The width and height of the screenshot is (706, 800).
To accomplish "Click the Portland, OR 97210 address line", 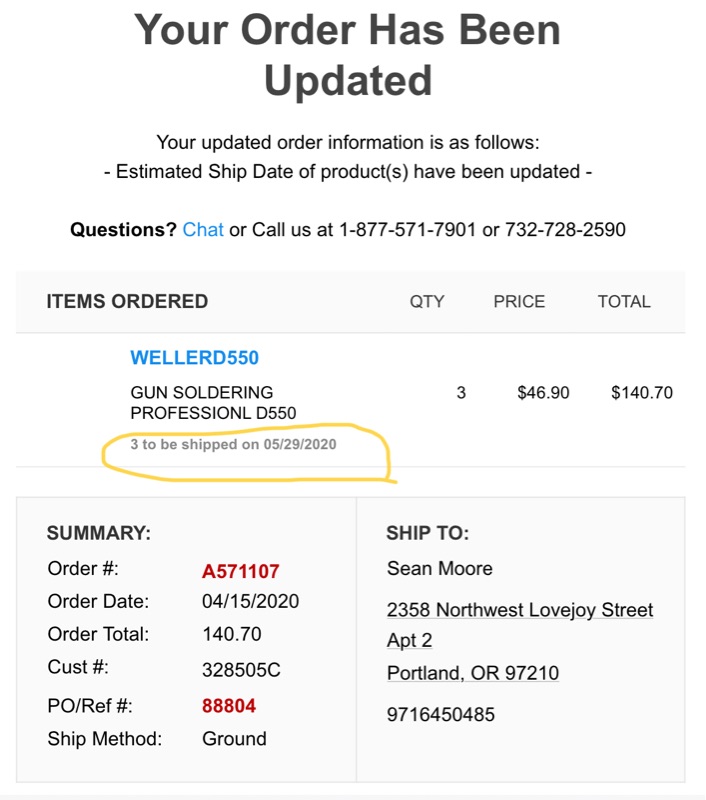I will (472, 674).
